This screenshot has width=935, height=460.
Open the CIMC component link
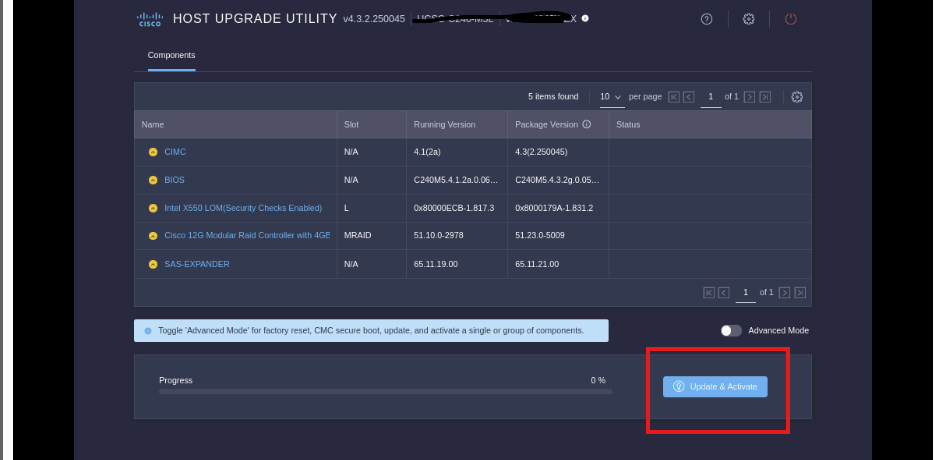click(x=175, y=152)
